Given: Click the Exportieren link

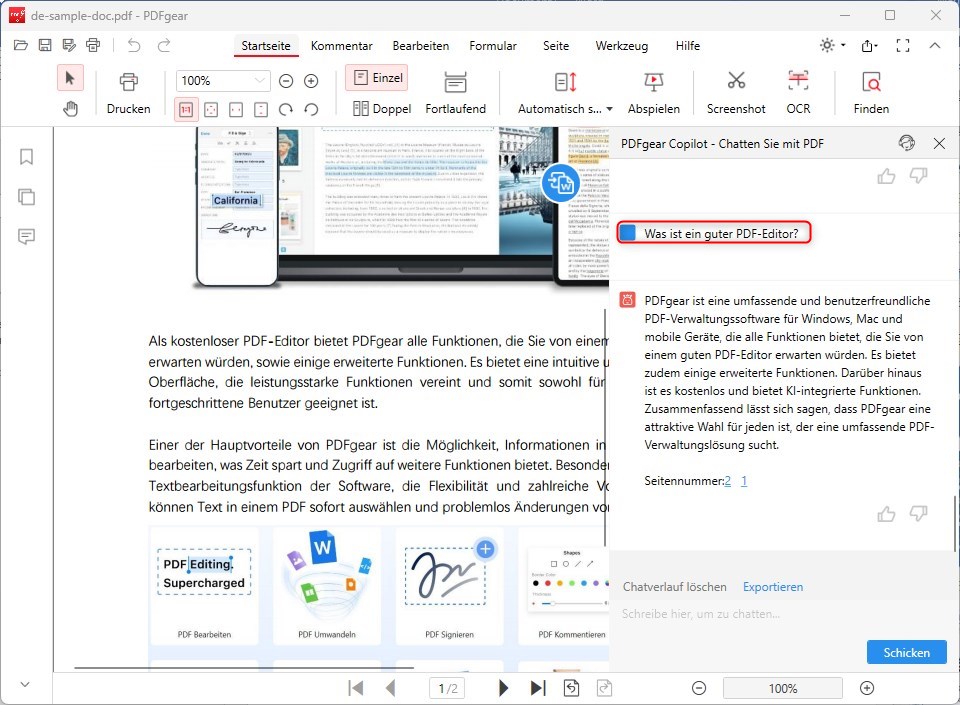Looking at the screenshot, I should [773, 587].
